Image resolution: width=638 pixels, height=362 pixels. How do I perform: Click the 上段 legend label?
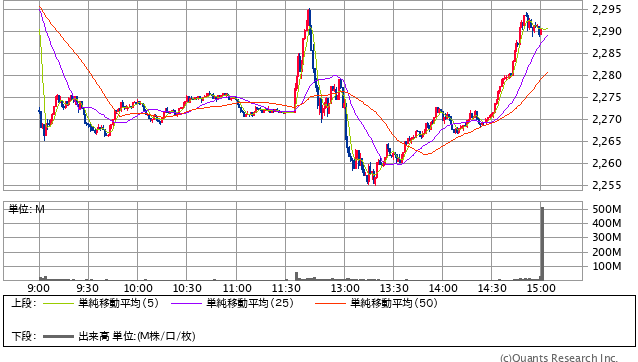(24, 303)
